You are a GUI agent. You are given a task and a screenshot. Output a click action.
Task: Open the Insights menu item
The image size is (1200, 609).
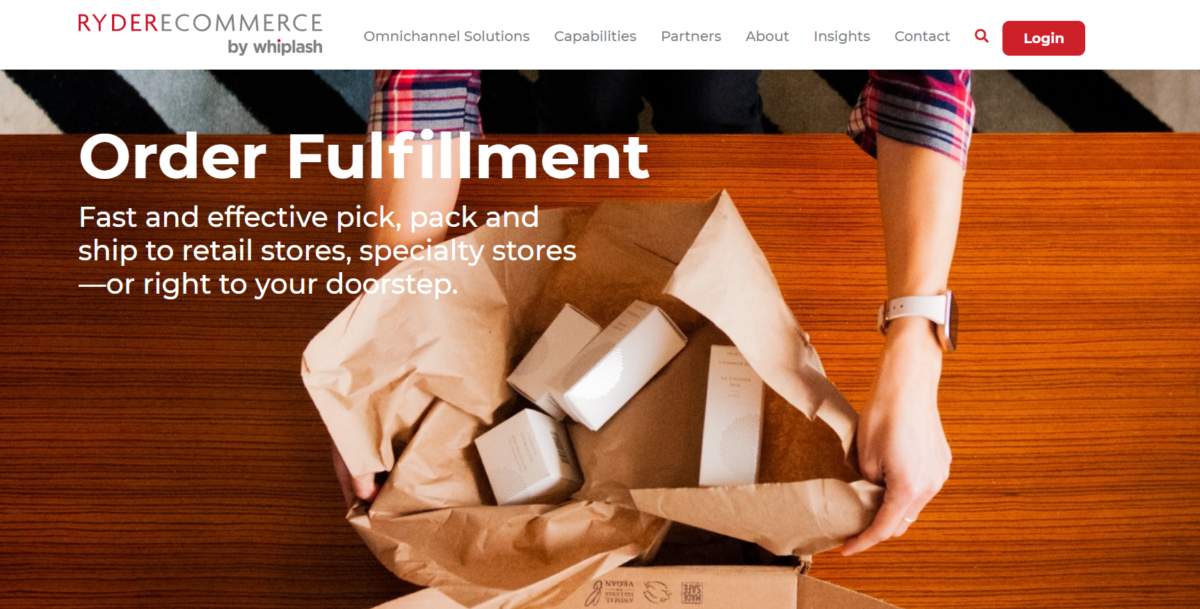[x=841, y=36]
